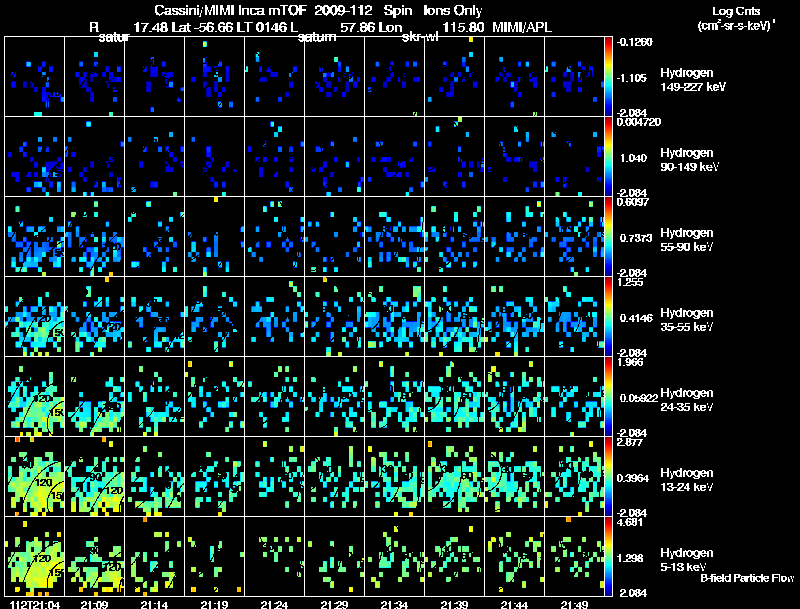Click the '2.877' color scale value
The image size is (800, 609).
point(630,442)
